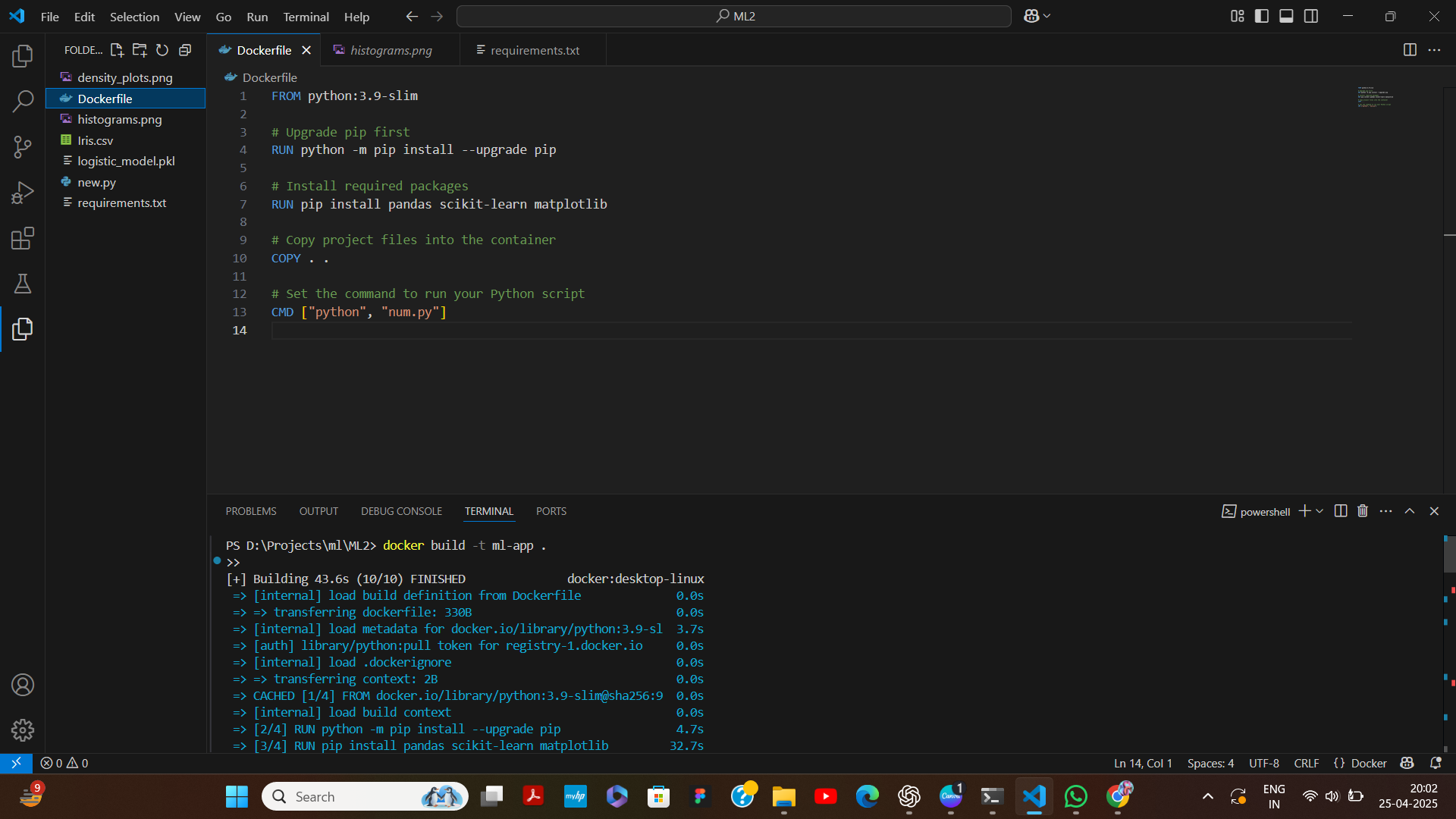Open Windows Start menu
This screenshot has height=819, width=1456.
tap(237, 796)
